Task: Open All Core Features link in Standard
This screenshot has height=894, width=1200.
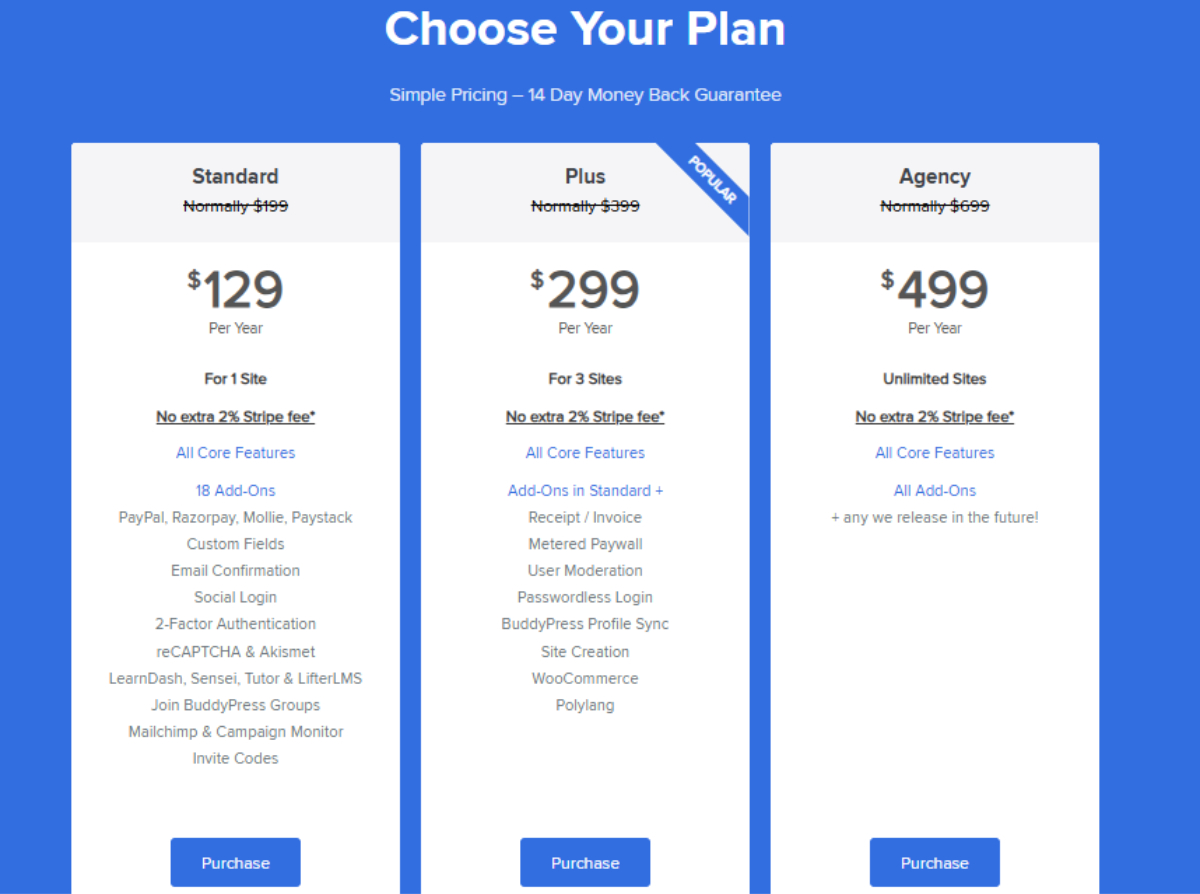Action: point(235,453)
